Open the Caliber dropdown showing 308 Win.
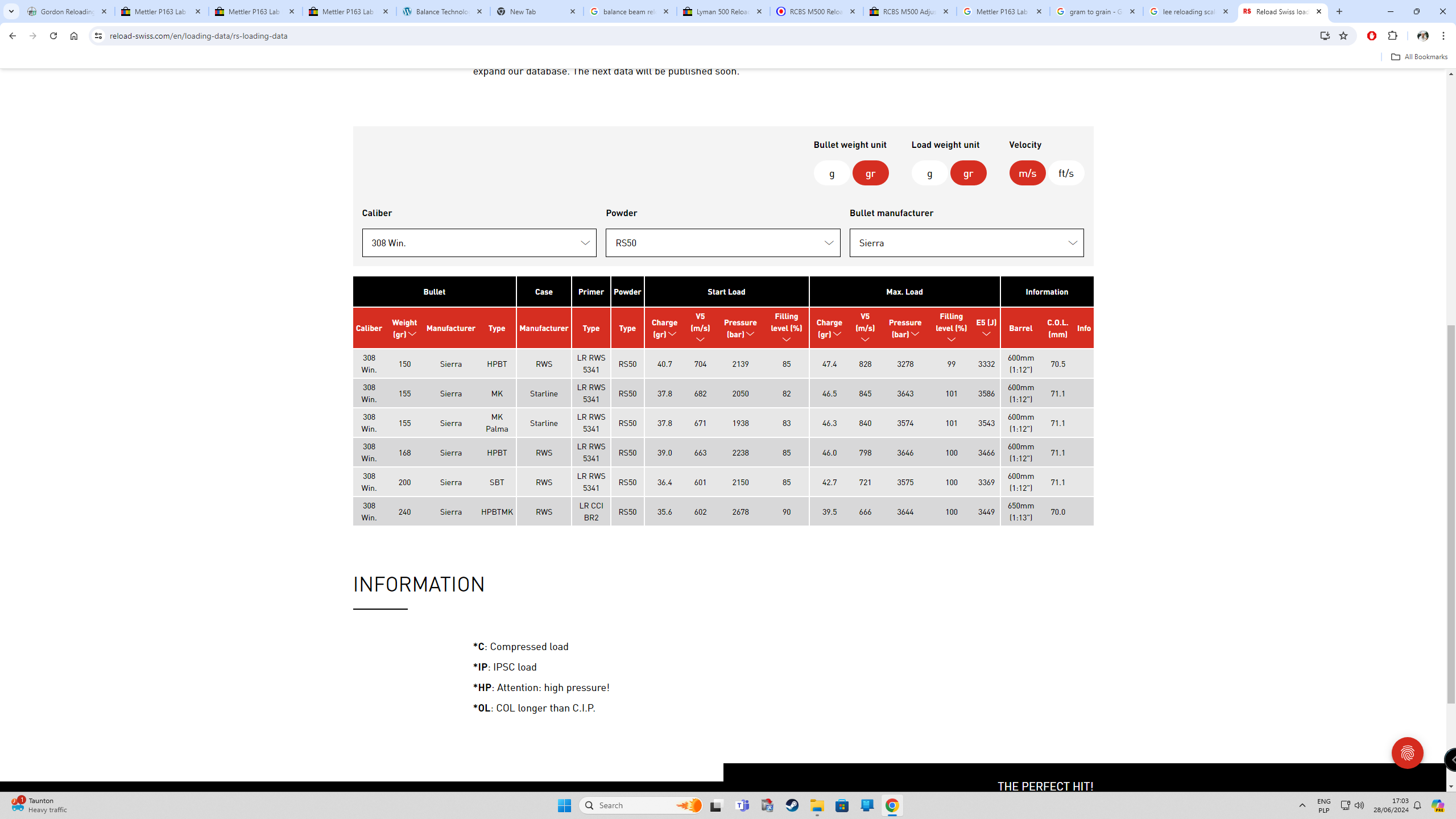The image size is (1456, 819). (479, 243)
